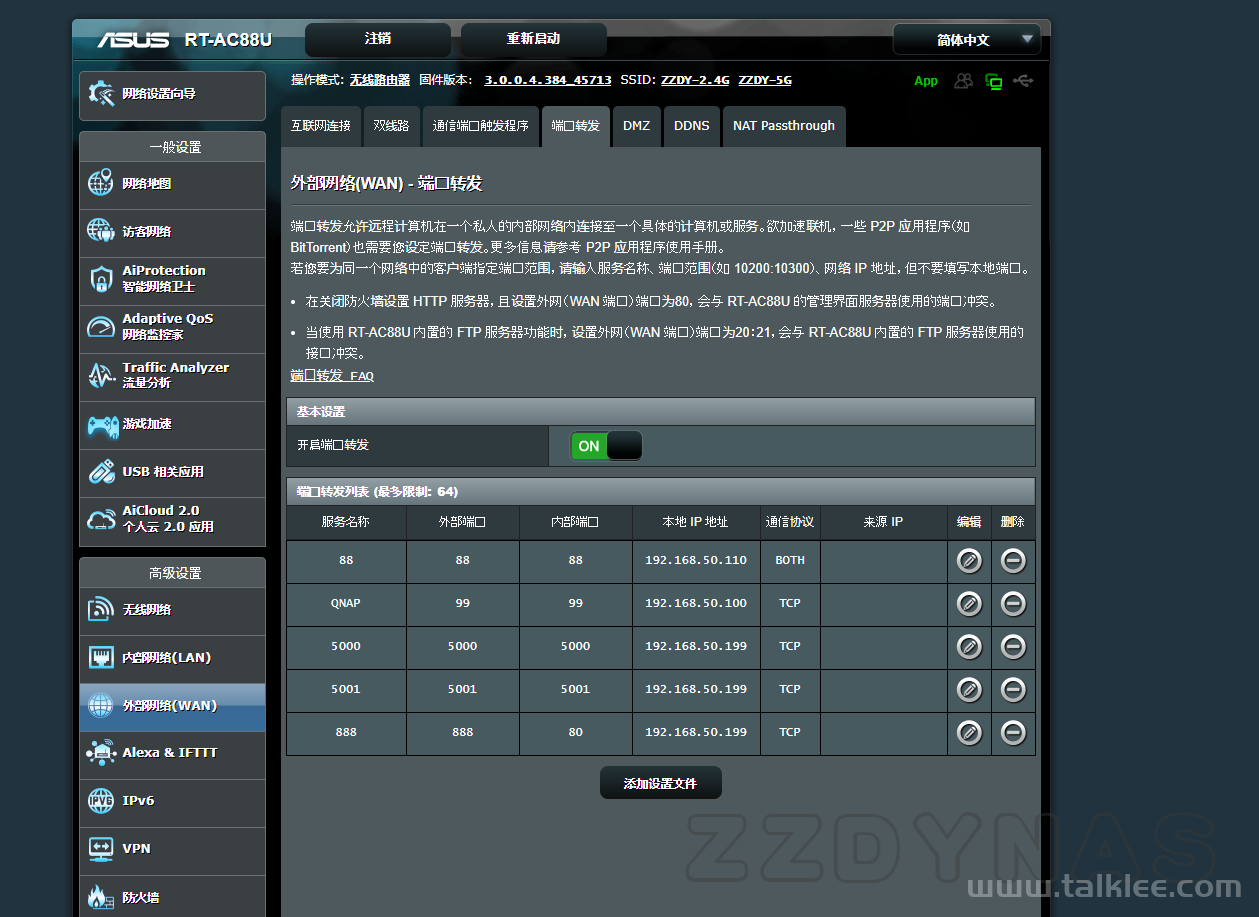This screenshot has width=1259, height=917.
Task: Open the 网络设置向导 setup wizard icon
Action: click(101, 94)
